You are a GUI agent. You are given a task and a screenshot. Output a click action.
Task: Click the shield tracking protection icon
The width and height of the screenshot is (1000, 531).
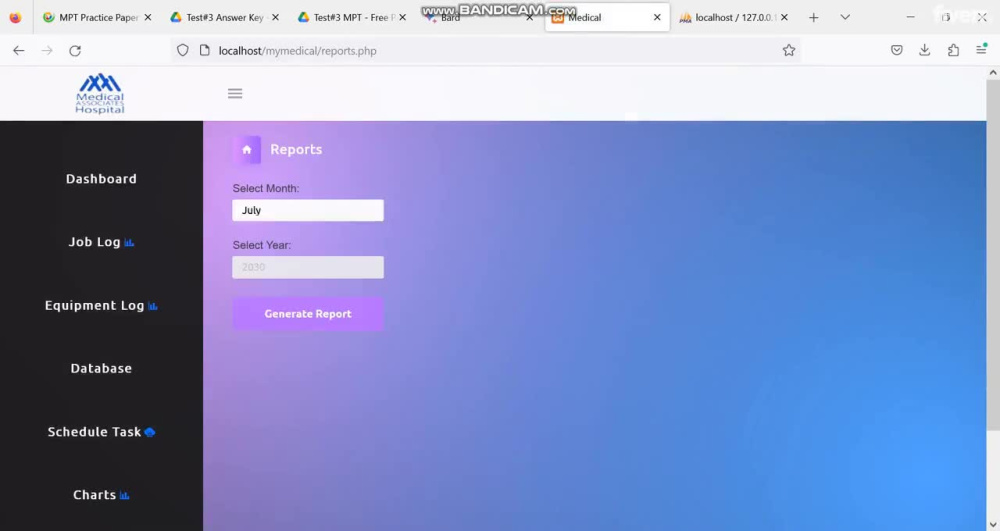tap(183, 50)
